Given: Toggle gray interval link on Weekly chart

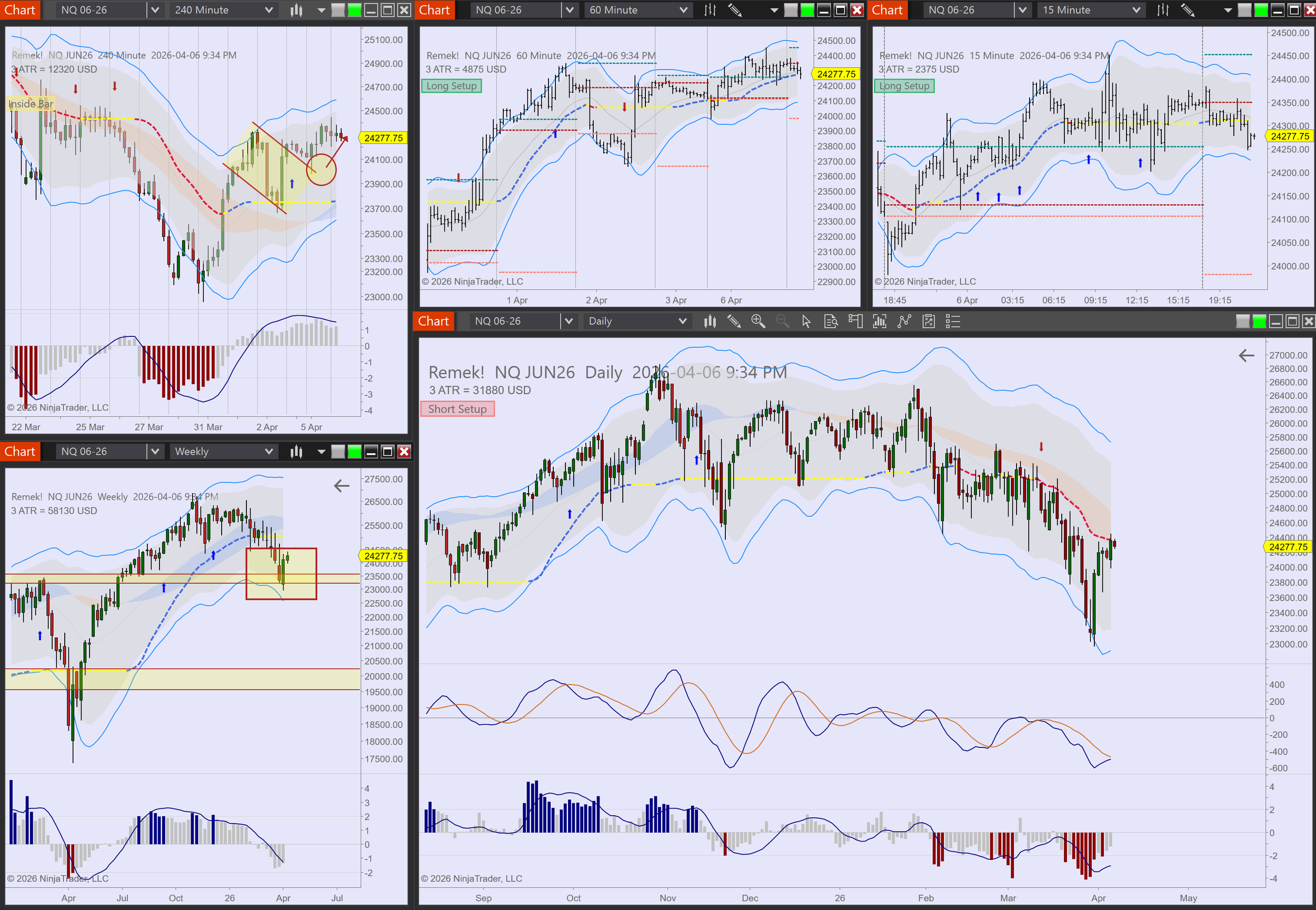Looking at the screenshot, I should coord(338,452).
